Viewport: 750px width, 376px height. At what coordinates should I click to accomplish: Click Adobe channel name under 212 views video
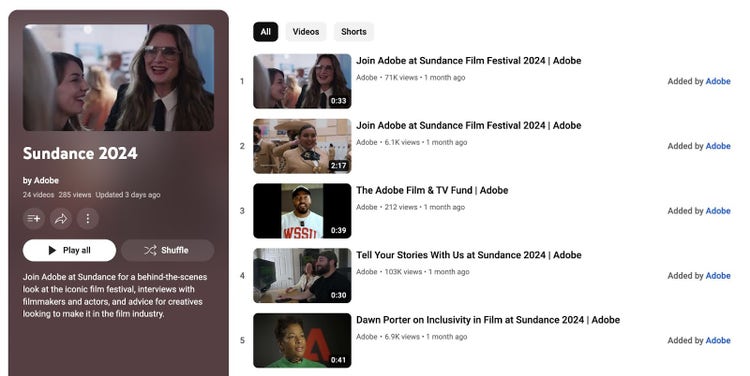pyautogui.click(x=366, y=207)
